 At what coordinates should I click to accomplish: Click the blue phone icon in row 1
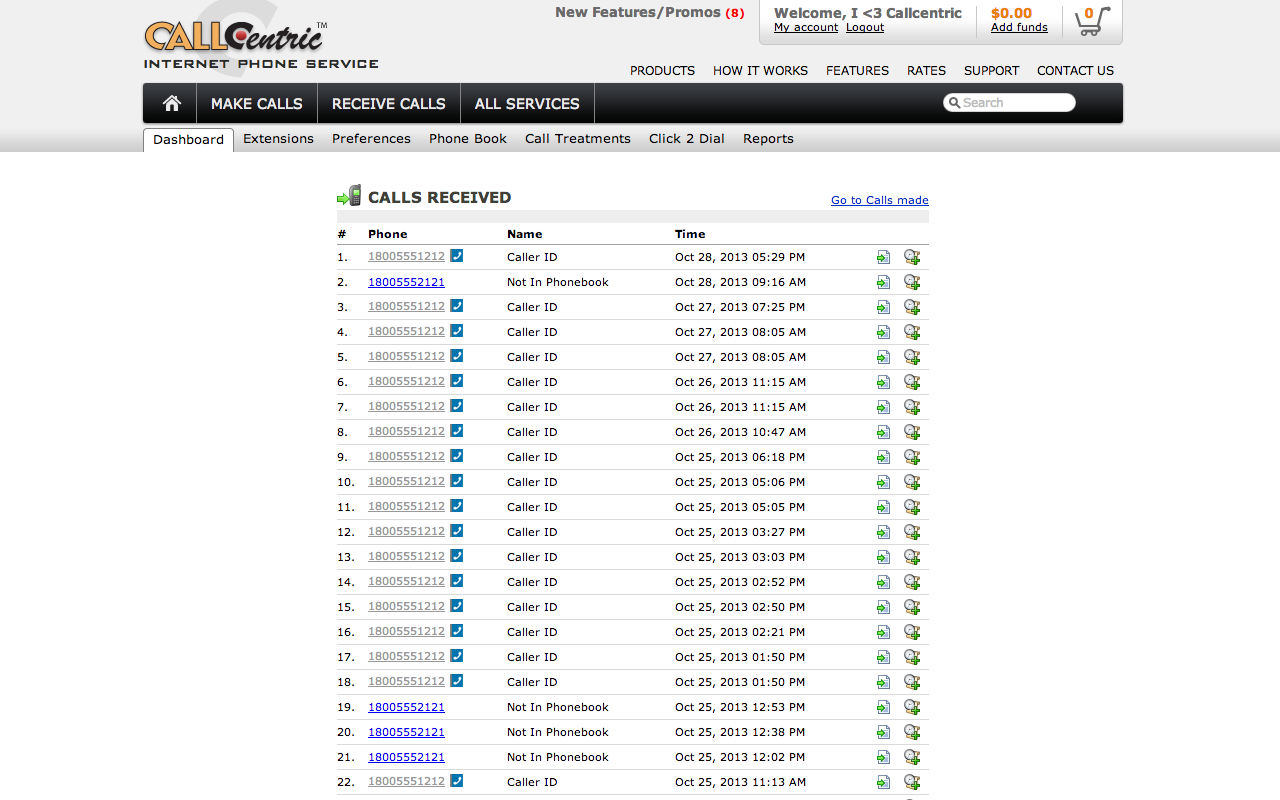(x=457, y=256)
